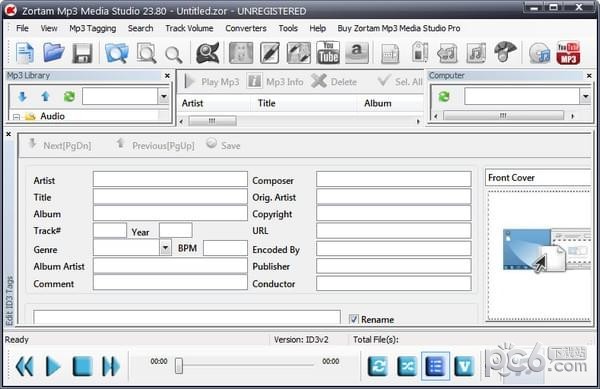The image size is (600, 389).
Task: Open the Converters menu
Action: click(x=246, y=28)
